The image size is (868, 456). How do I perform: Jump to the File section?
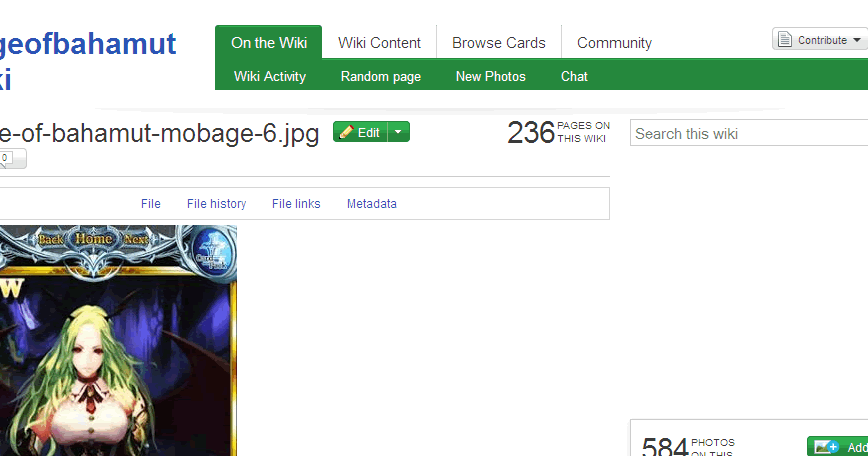click(x=151, y=204)
